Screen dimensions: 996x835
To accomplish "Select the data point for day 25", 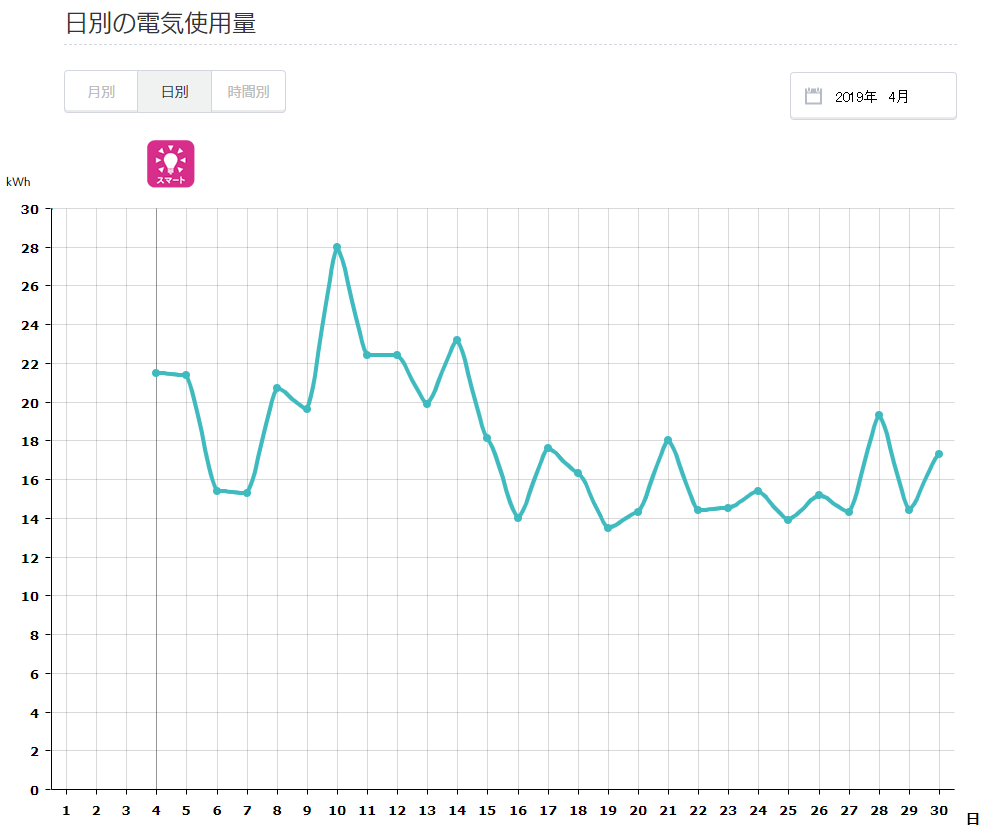I will (788, 520).
